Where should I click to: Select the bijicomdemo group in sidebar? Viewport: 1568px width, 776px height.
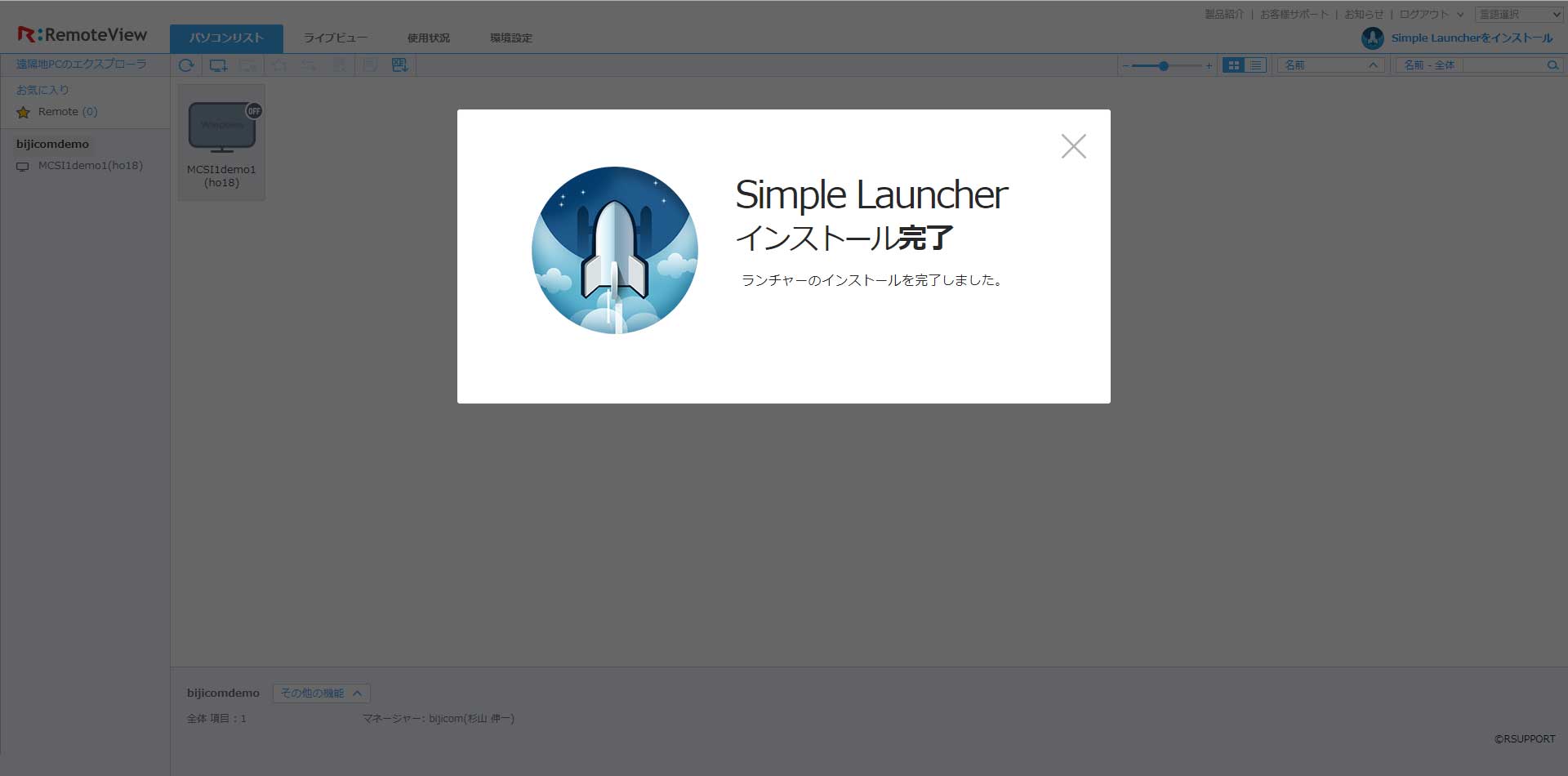click(x=52, y=144)
